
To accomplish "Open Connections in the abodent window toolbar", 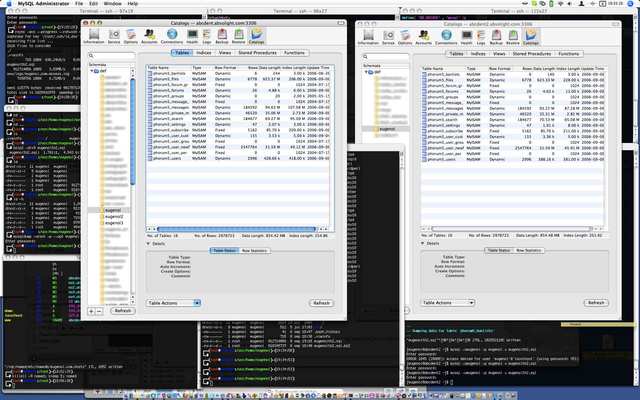I will click(171, 38).
